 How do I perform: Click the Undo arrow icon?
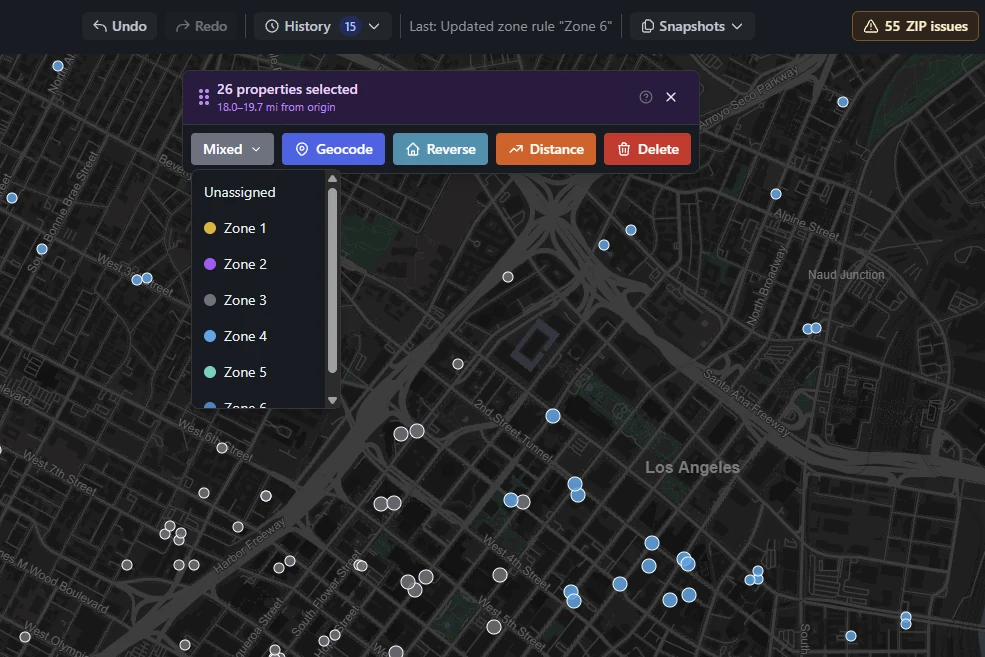point(99,26)
